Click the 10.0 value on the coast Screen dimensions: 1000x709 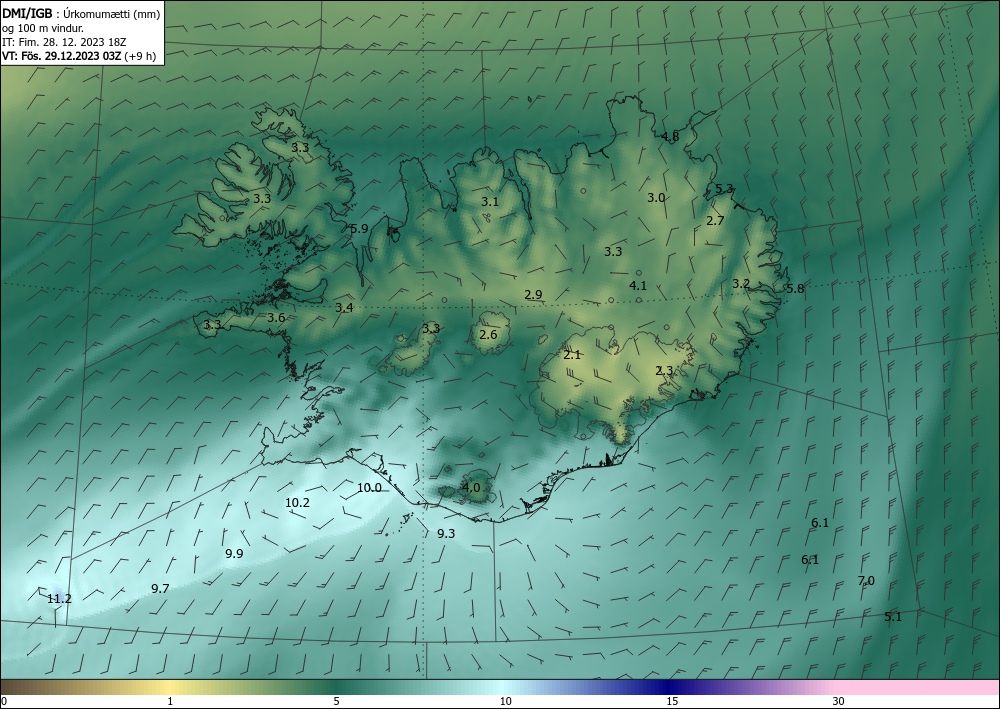(x=369, y=488)
